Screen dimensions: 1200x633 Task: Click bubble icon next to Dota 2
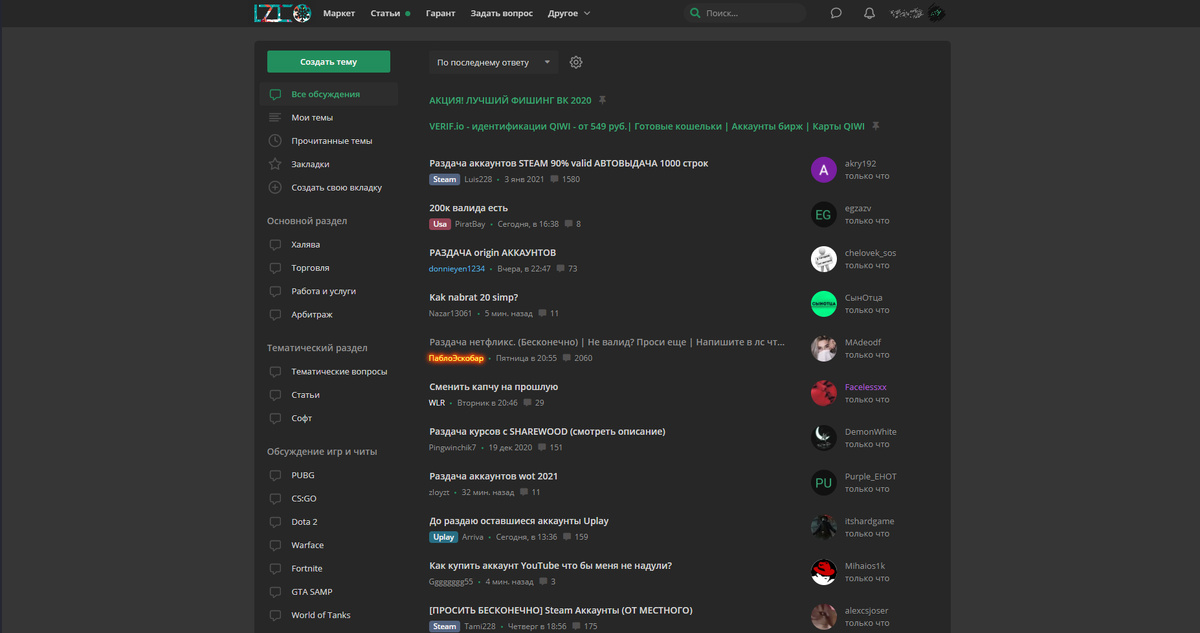(275, 522)
